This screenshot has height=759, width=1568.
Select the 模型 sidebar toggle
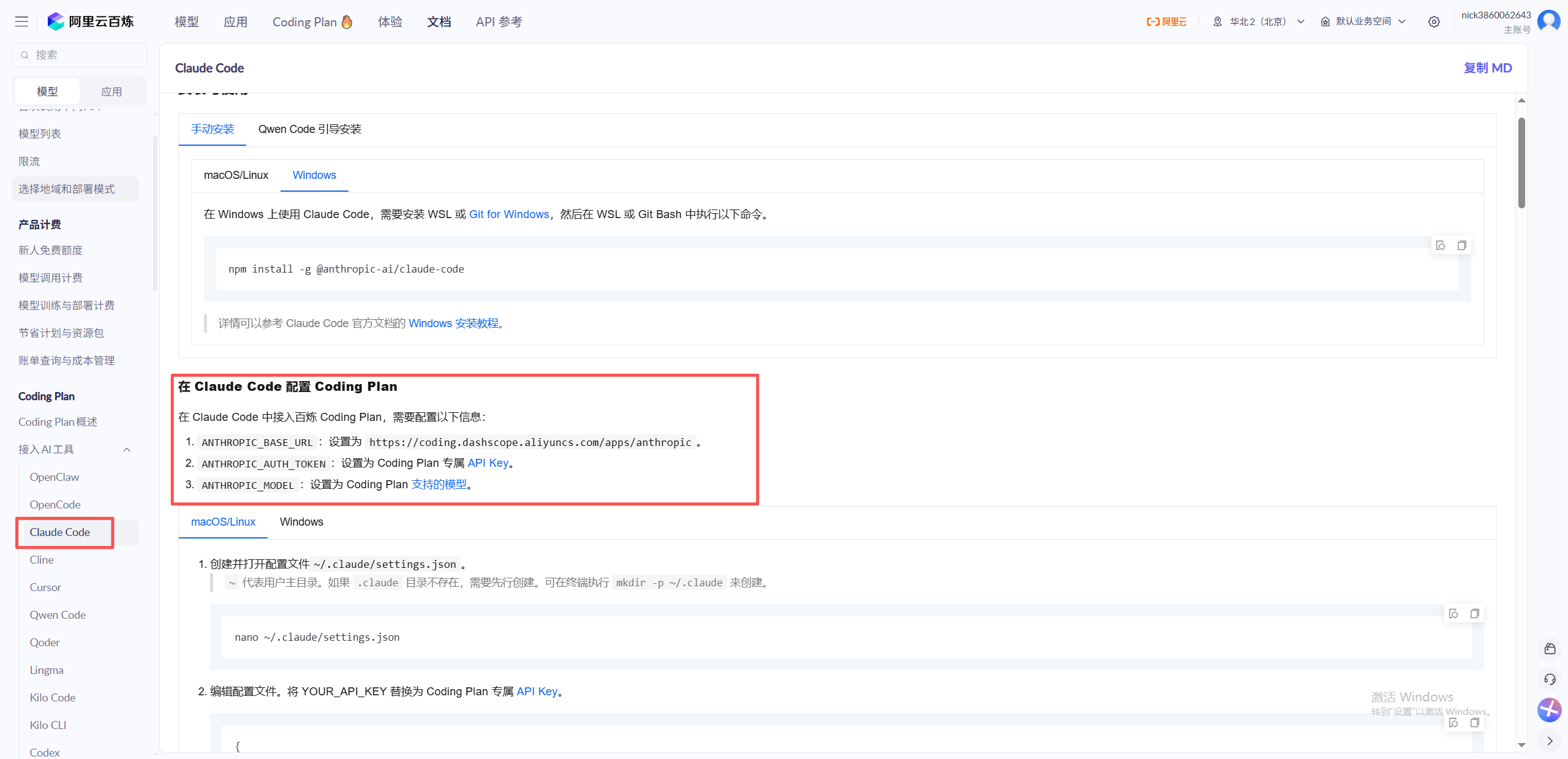[x=47, y=91]
